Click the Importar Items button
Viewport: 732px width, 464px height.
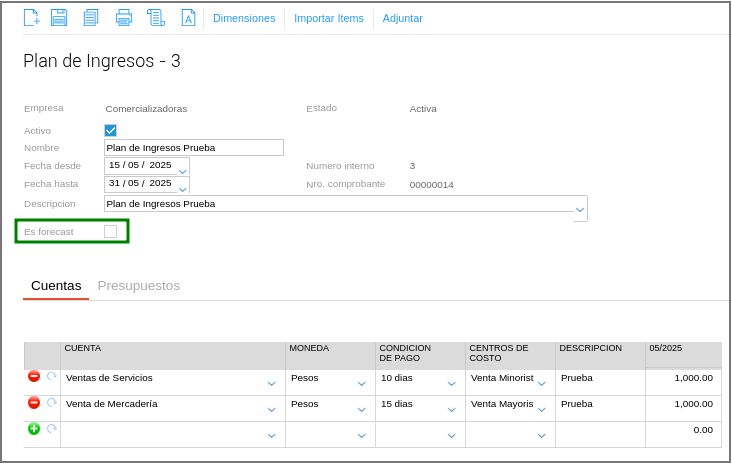coord(329,18)
